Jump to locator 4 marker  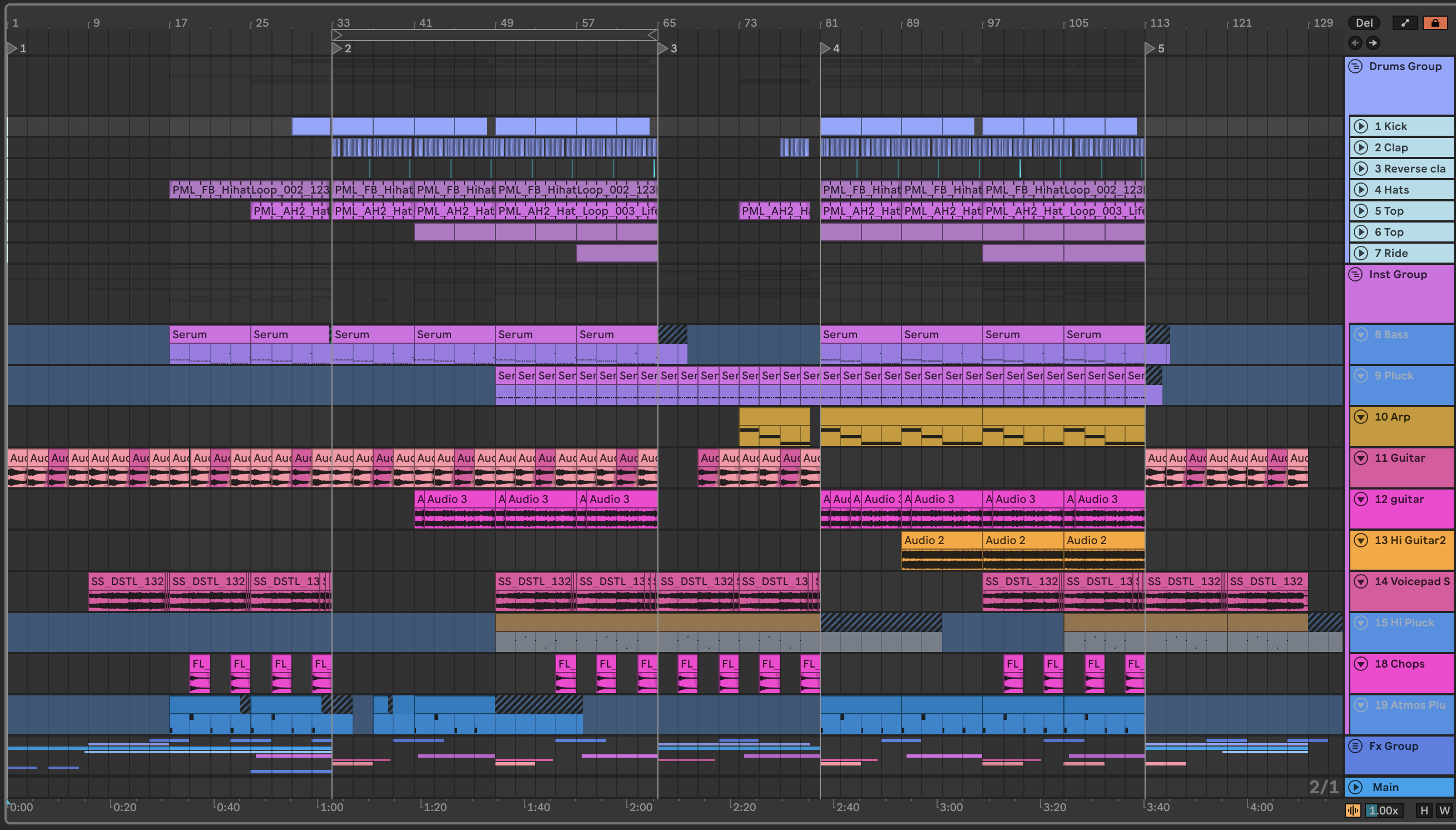point(825,48)
